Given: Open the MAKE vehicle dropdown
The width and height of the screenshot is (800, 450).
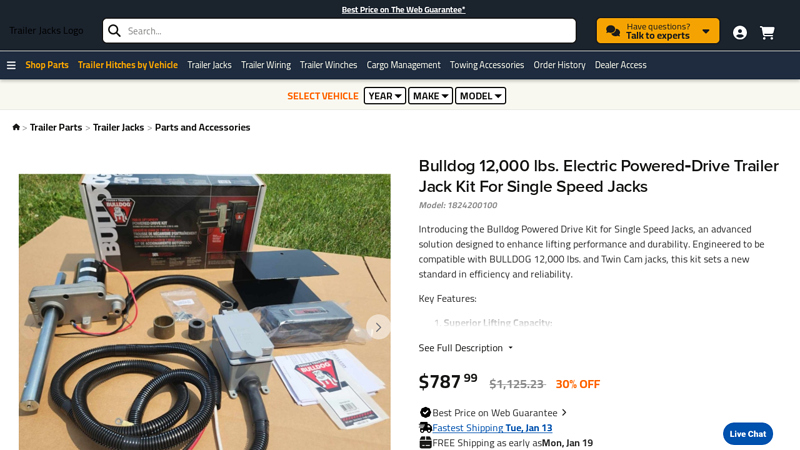Looking at the screenshot, I should 430,96.
